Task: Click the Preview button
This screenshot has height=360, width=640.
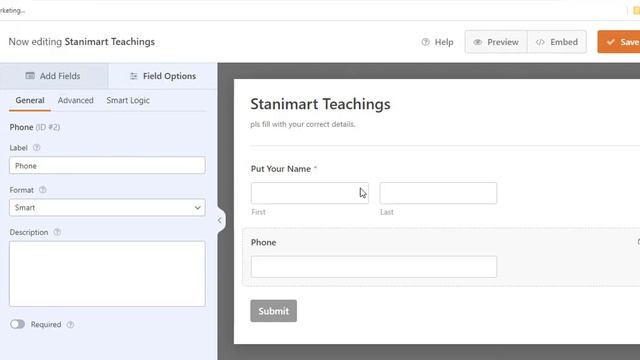Action: pyautogui.click(x=496, y=42)
